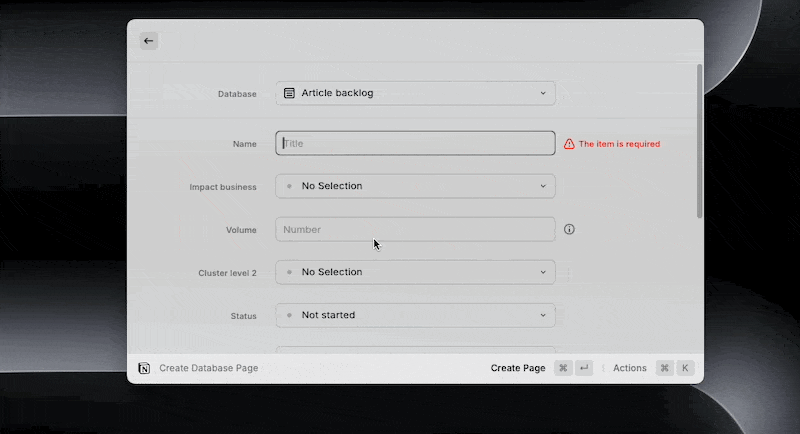Click the Notion logo in bottom bar

[145, 368]
